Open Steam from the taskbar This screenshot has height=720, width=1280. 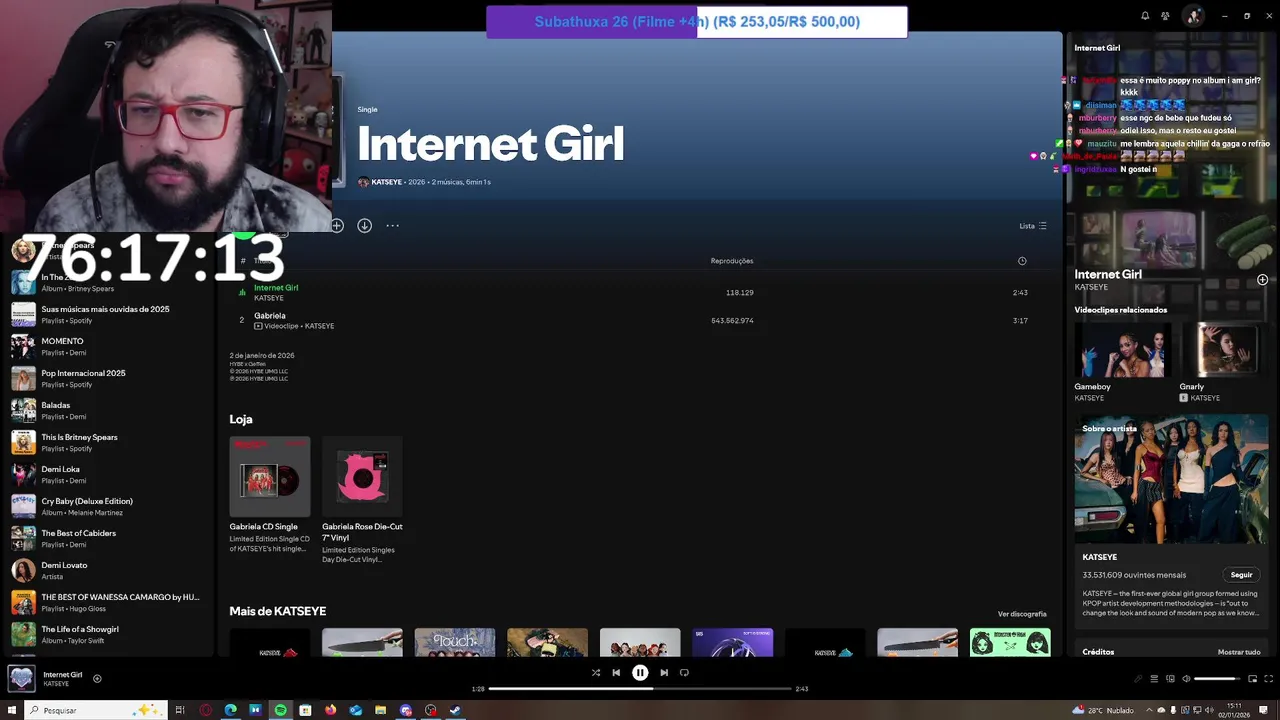[x=455, y=710]
